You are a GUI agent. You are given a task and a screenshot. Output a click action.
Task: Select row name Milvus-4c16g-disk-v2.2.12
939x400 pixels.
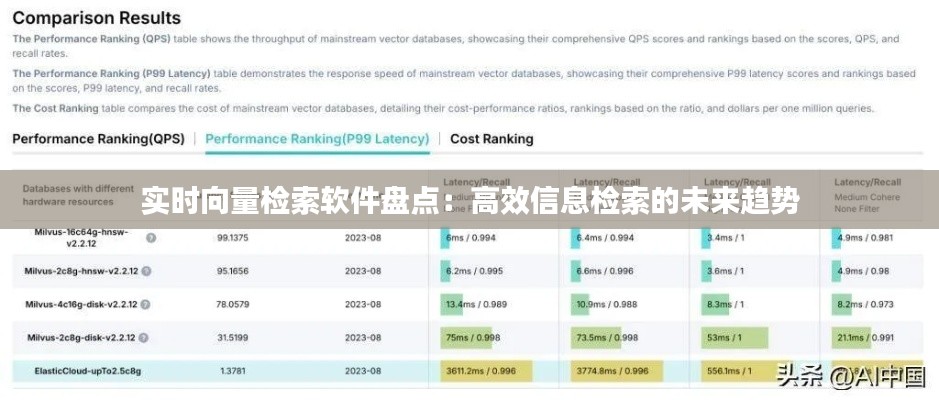81,305
